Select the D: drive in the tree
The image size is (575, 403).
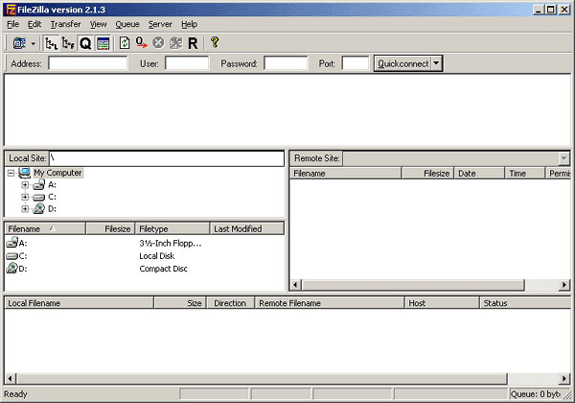[x=52, y=209]
